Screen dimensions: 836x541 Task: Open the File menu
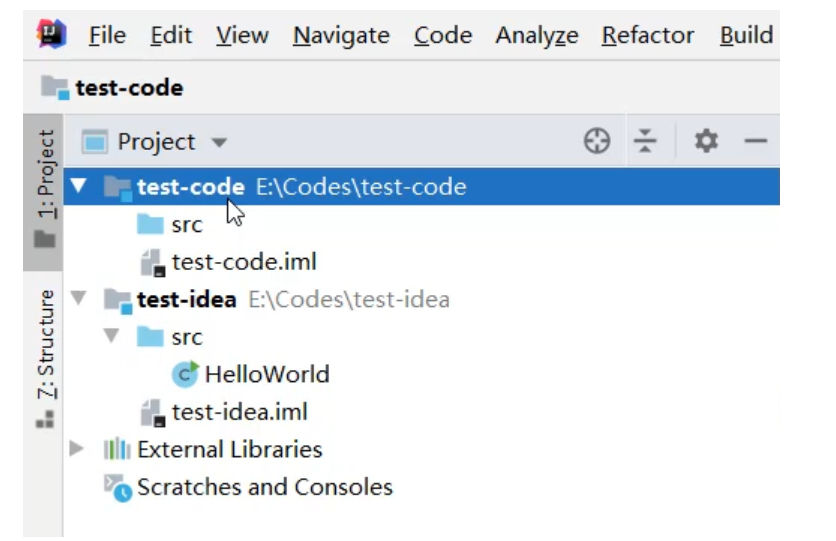[107, 36]
